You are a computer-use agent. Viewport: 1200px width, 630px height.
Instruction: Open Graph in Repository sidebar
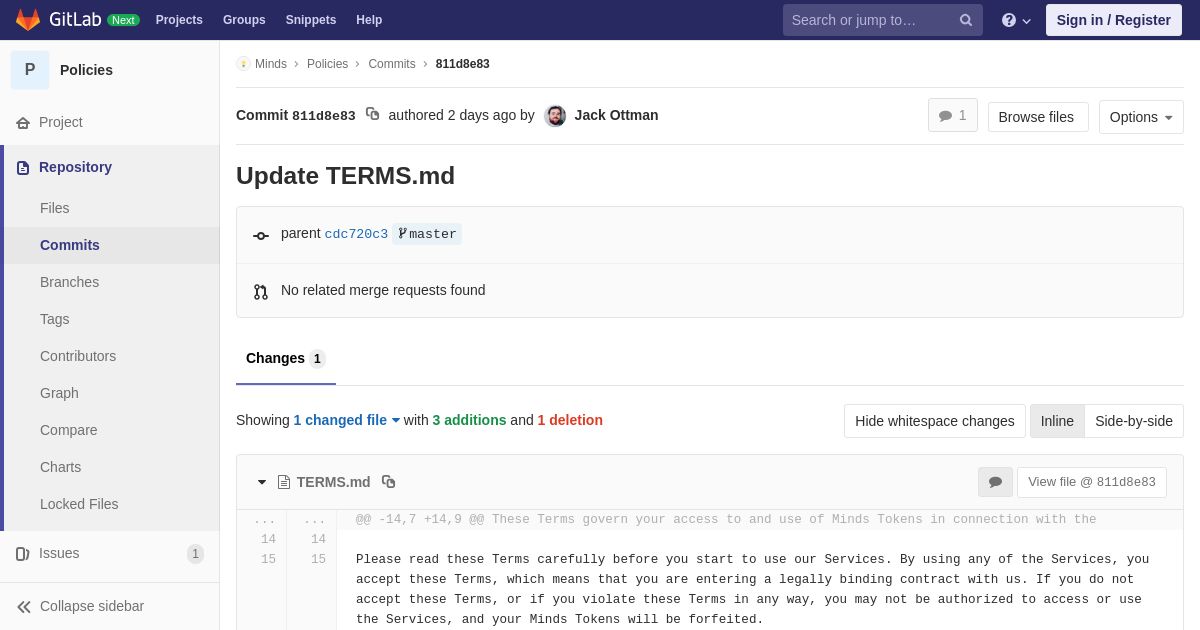[x=59, y=393]
